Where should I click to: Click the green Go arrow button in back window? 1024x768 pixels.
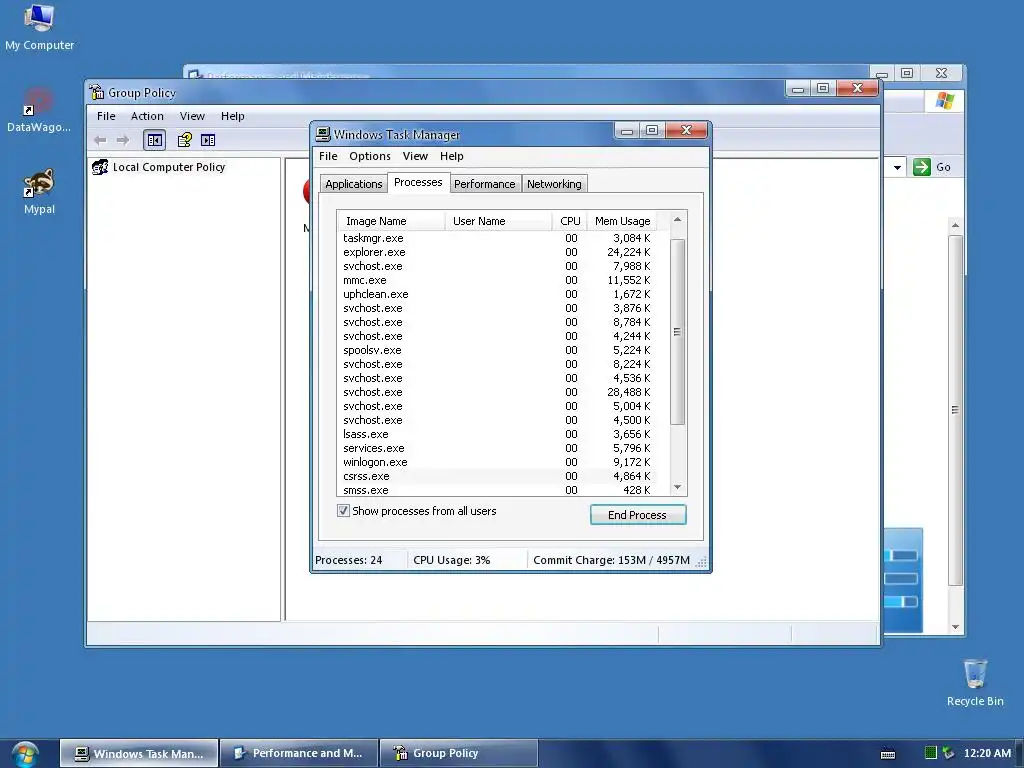(921, 167)
